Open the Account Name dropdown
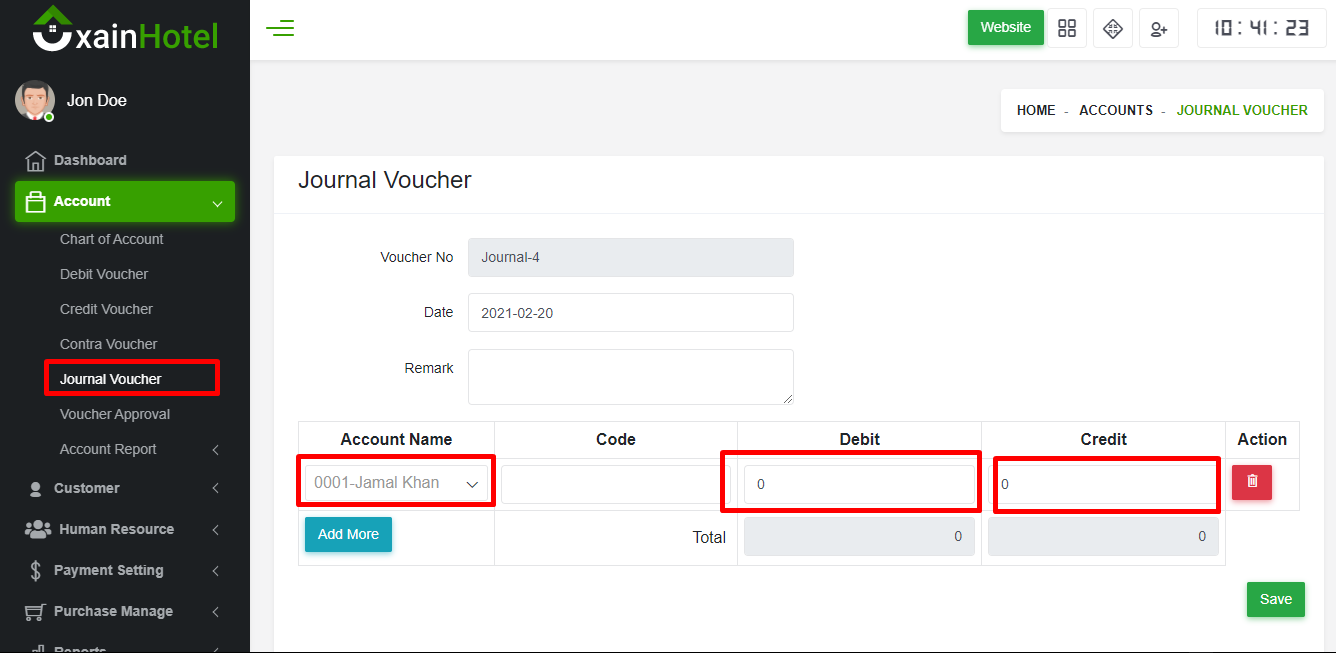This screenshot has width=1336, height=653. (396, 483)
